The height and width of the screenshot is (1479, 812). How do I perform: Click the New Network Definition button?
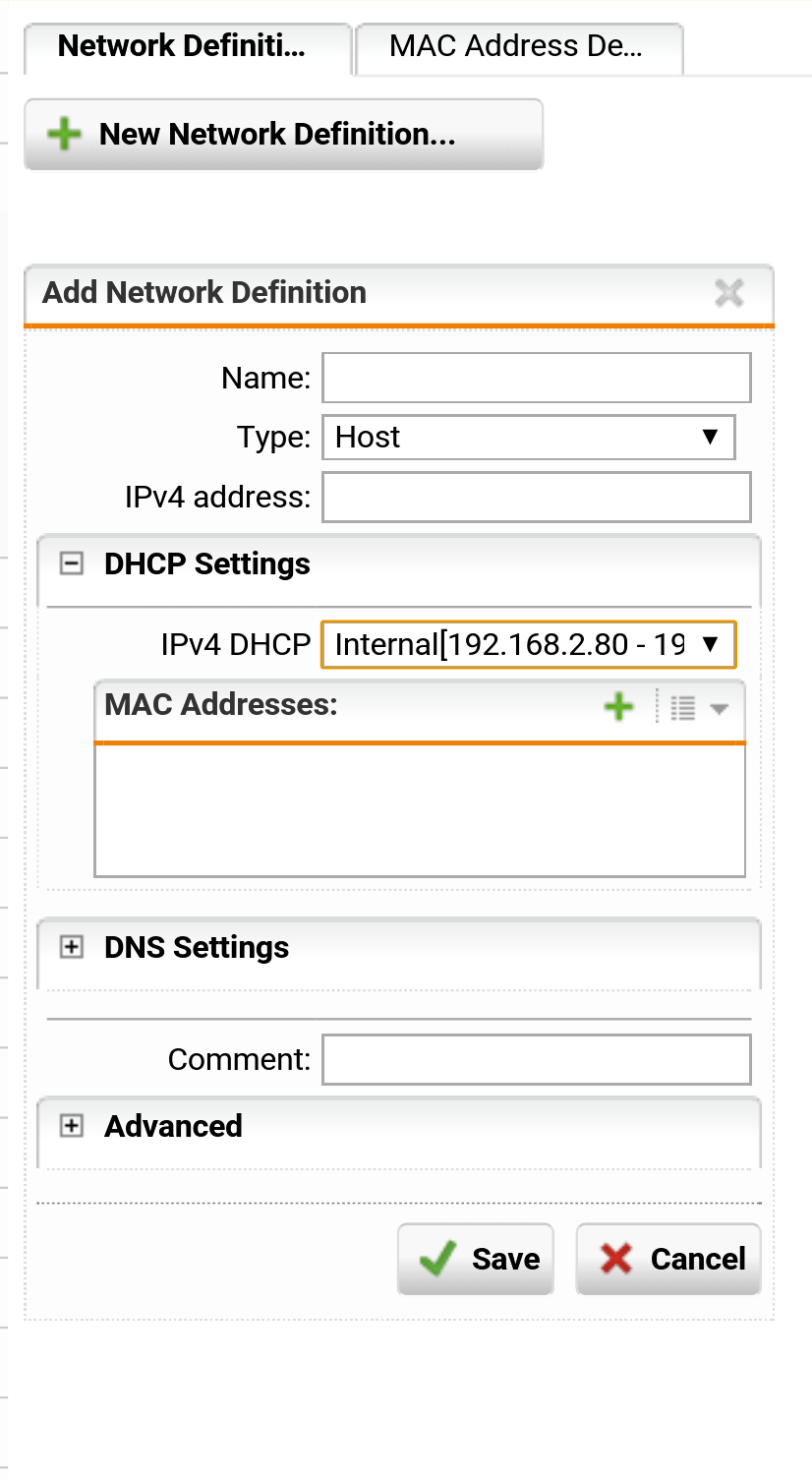click(x=284, y=134)
